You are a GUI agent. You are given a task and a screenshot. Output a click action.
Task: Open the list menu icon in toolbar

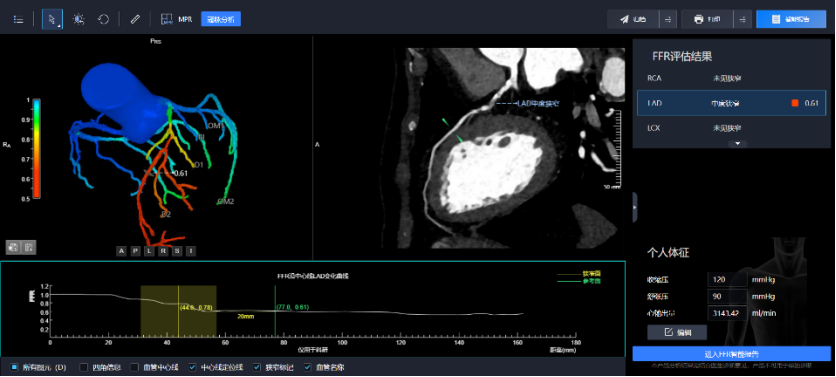point(18,20)
